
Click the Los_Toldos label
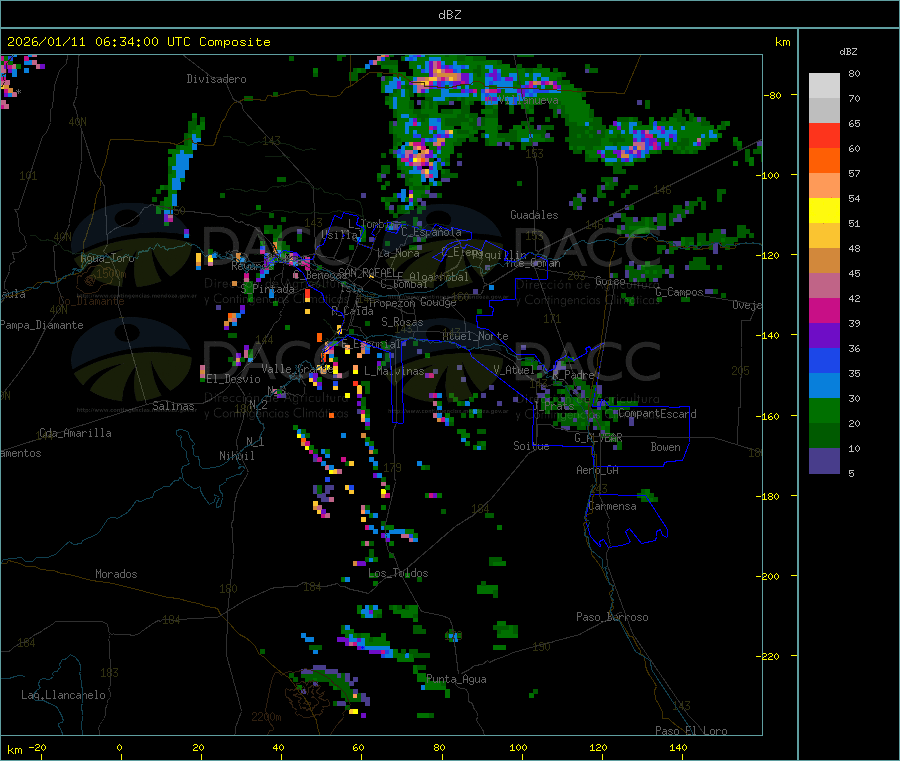click(398, 573)
